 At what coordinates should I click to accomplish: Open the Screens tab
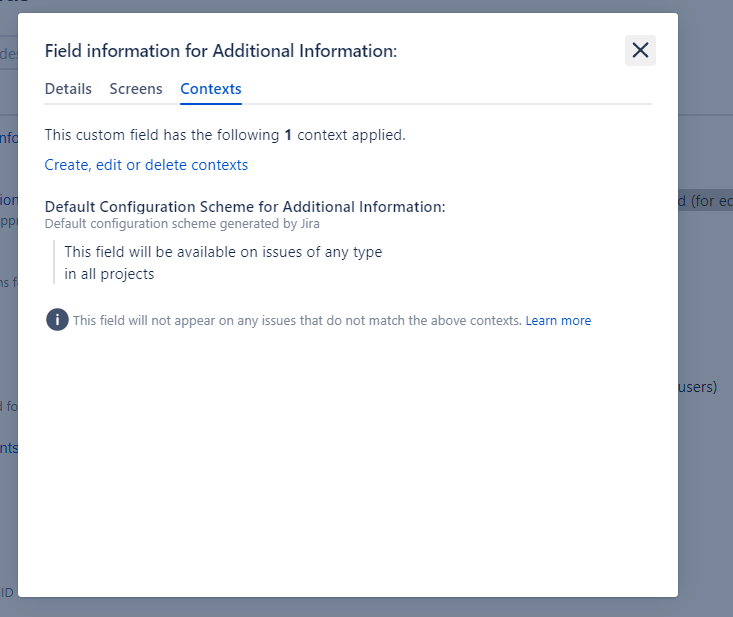(x=136, y=89)
